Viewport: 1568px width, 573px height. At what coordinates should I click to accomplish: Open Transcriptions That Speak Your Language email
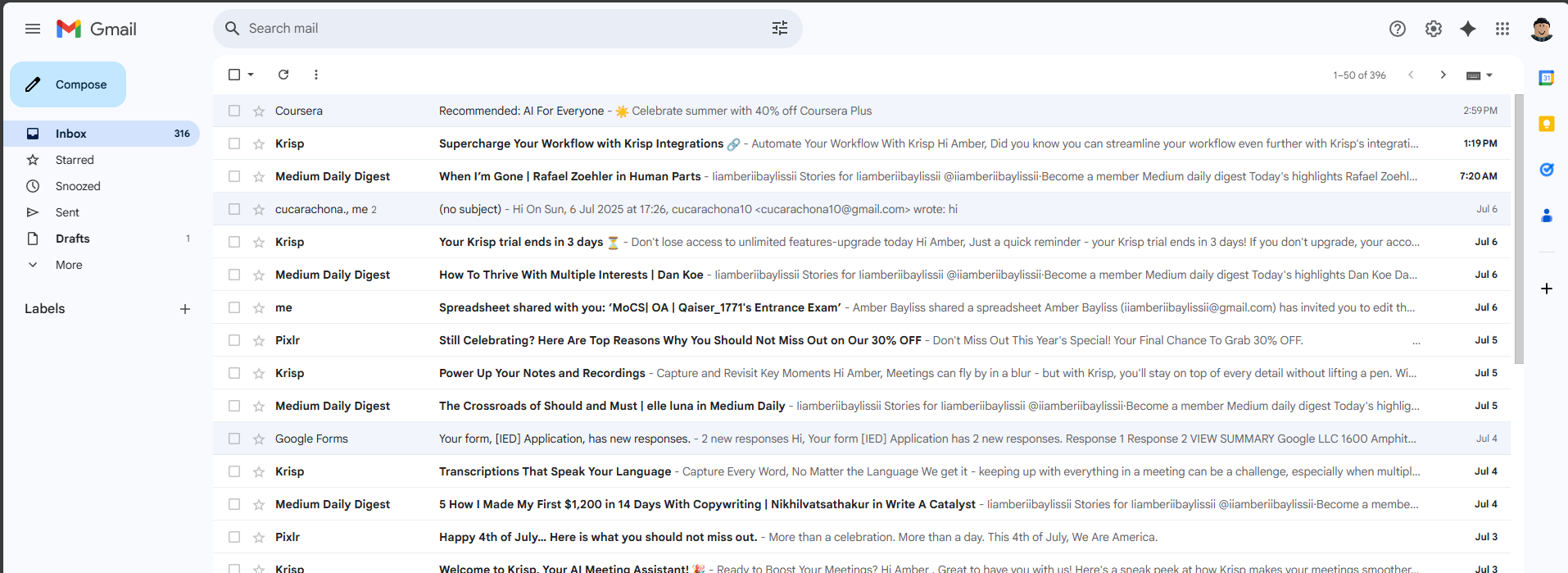point(862,471)
